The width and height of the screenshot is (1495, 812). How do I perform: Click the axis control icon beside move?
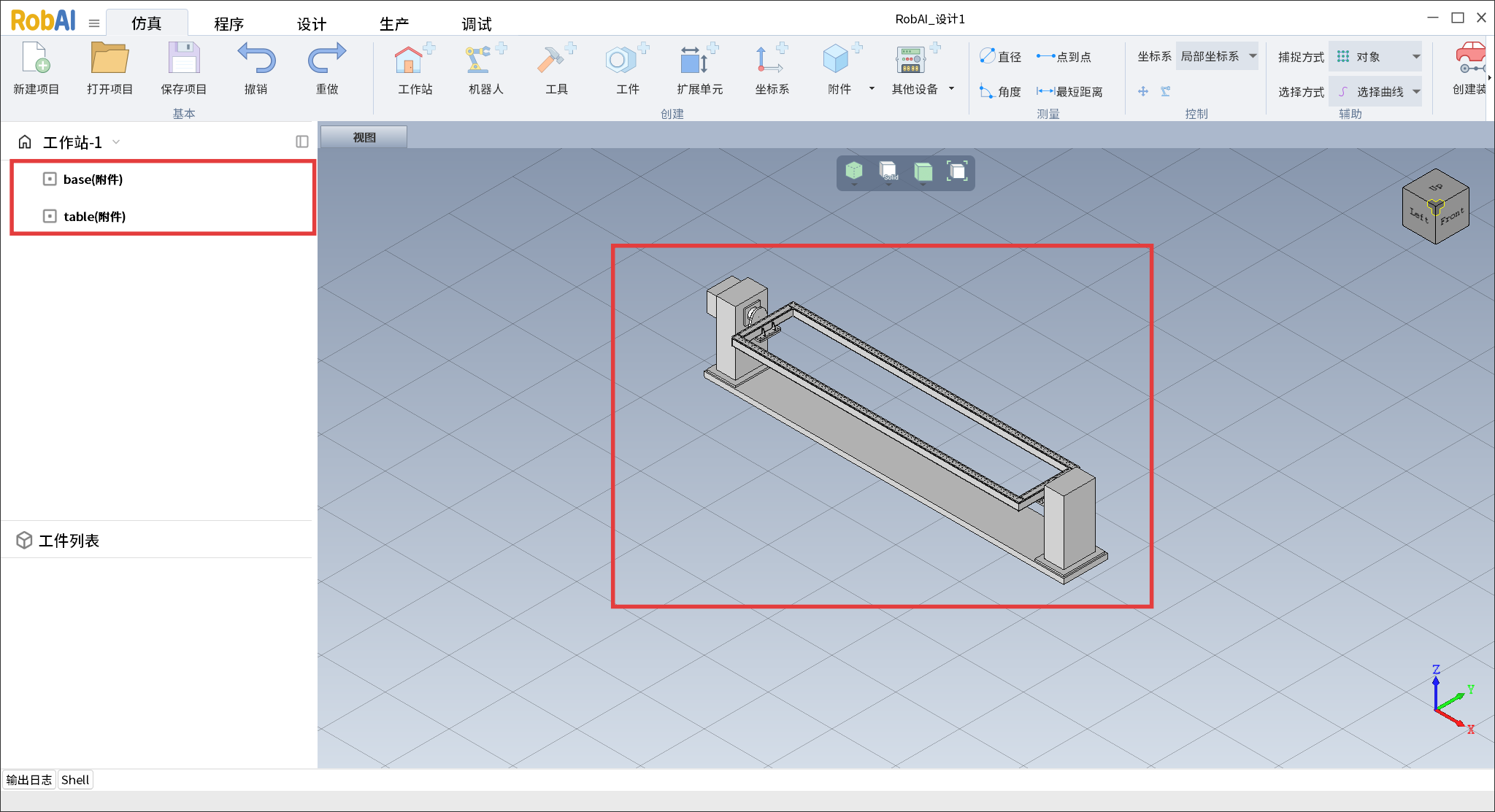click(x=1166, y=91)
